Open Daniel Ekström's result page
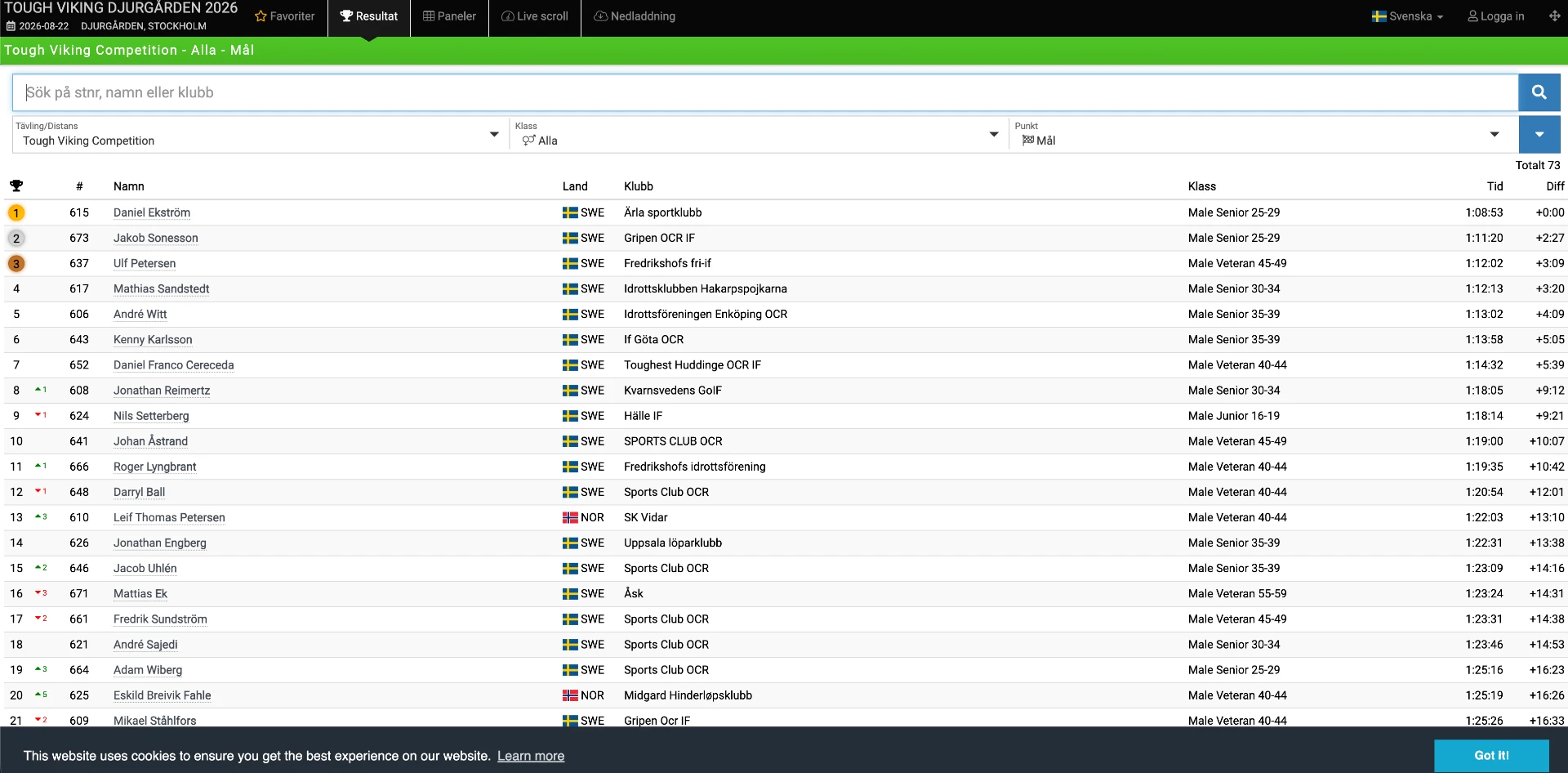This screenshot has height=773, width=1568. coord(152,212)
